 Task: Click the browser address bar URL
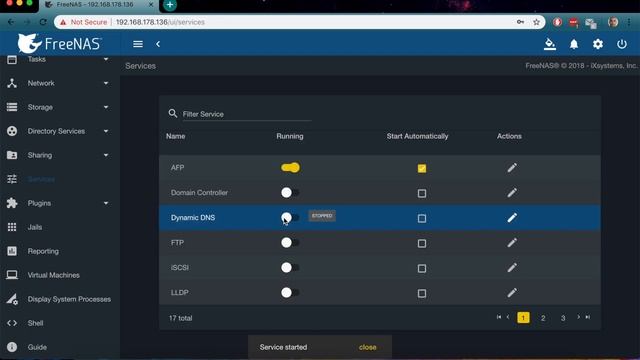(160, 22)
